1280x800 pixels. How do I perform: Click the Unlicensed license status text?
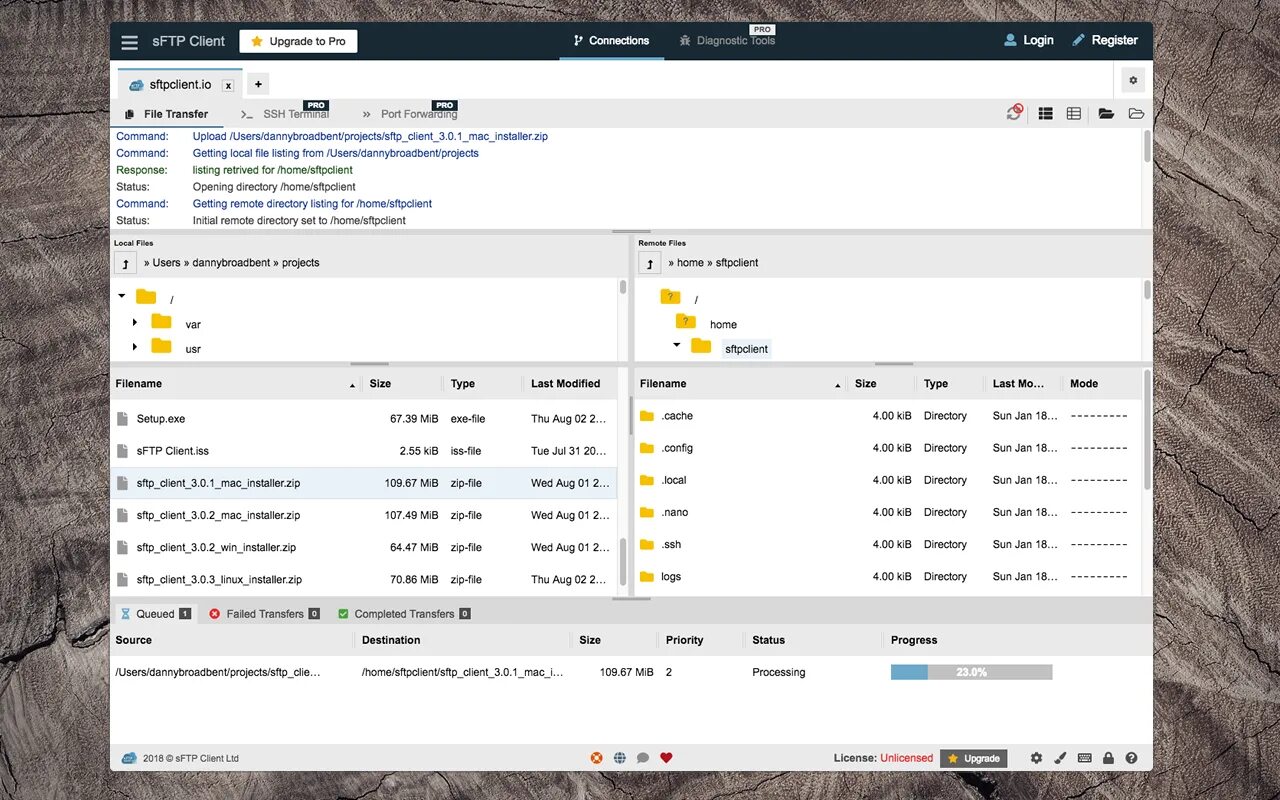point(906,758)
